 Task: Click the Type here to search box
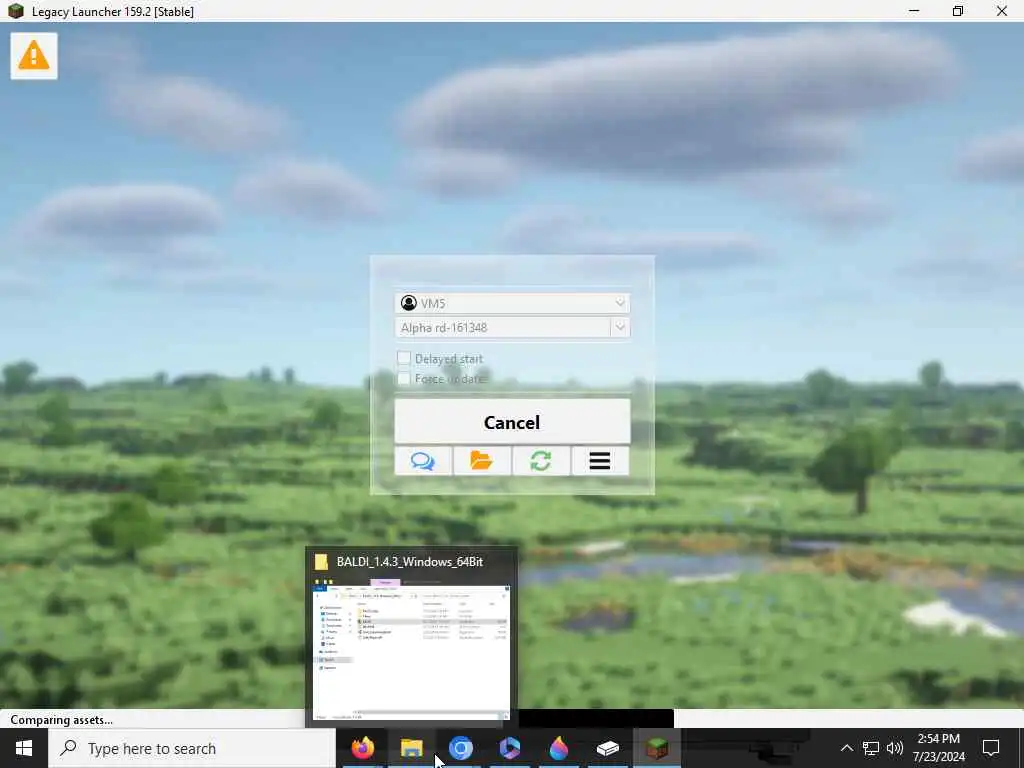[x=192, y=748]
